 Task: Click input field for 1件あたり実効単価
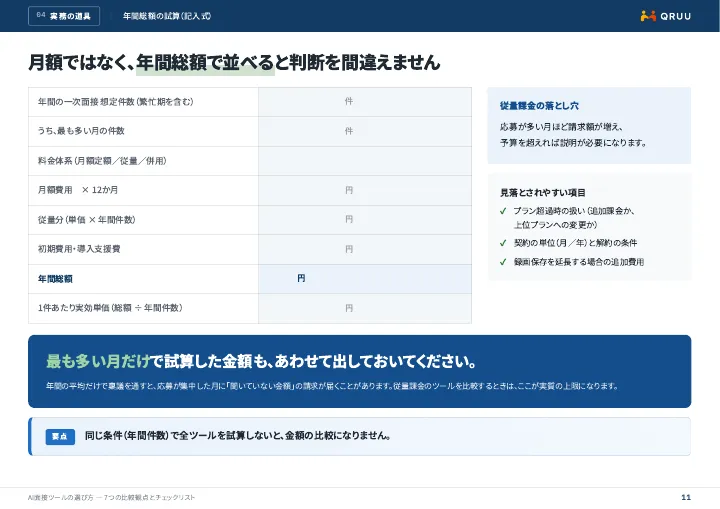[x=365, y=308]
